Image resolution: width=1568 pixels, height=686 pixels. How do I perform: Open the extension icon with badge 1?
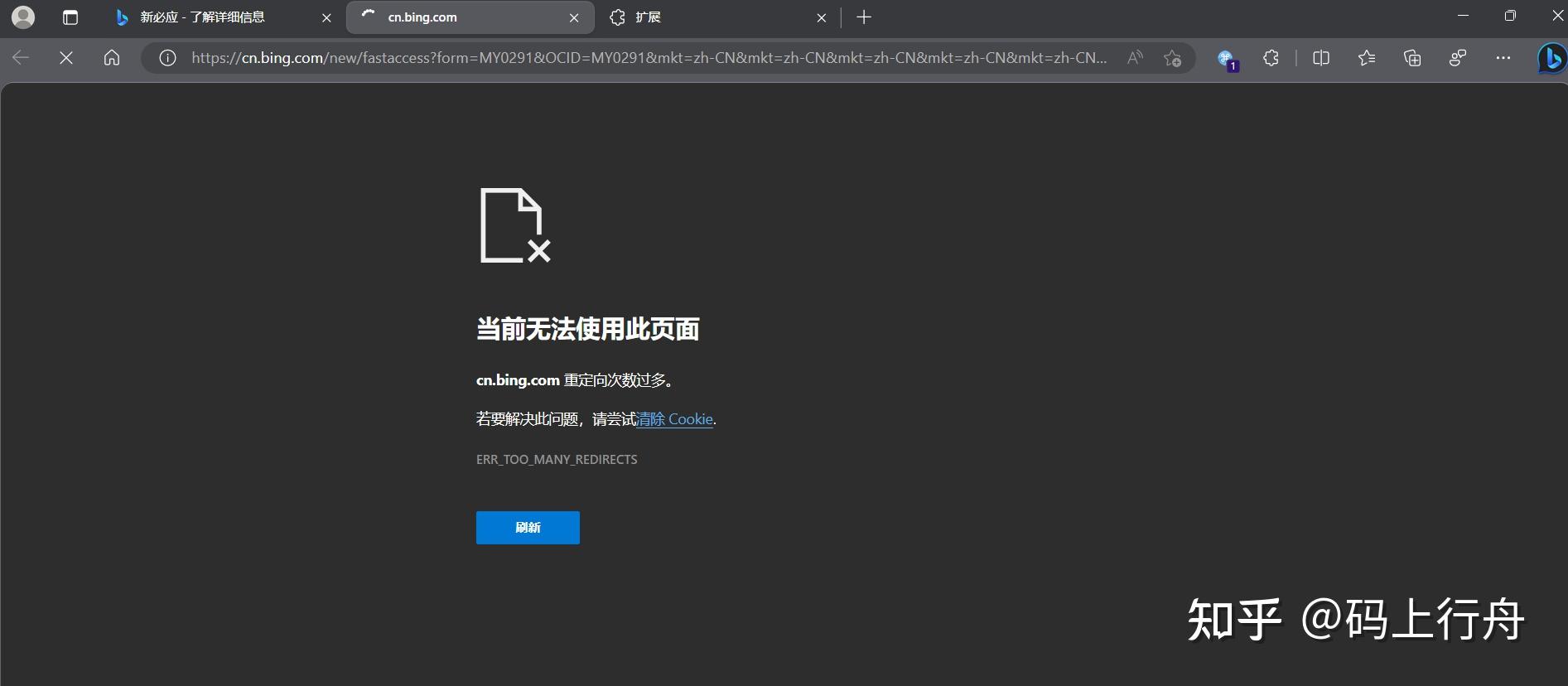(1227, 59)
